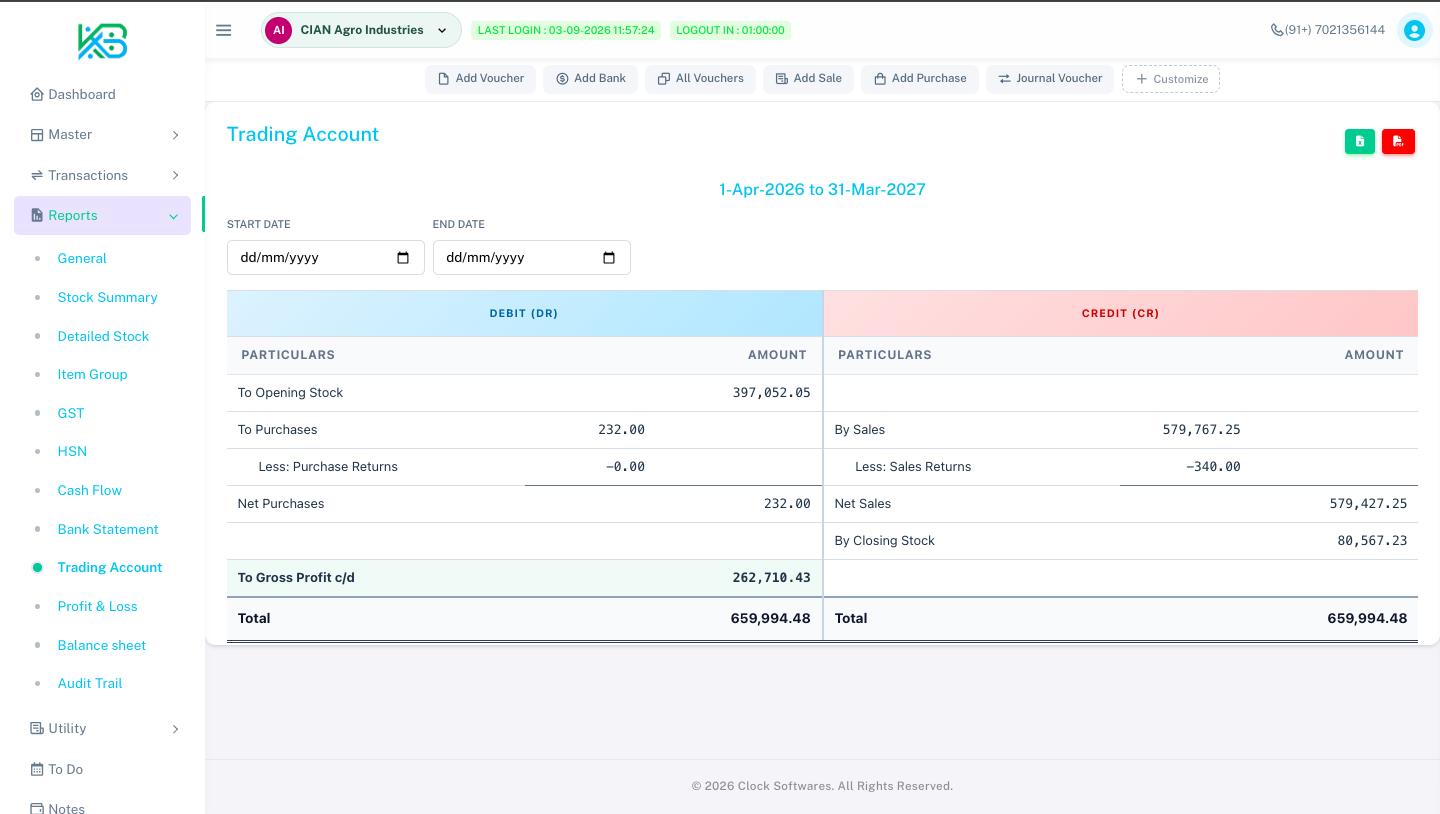
Task: Click the LOGOUT IN timer badge
Action: click(730, 30)
